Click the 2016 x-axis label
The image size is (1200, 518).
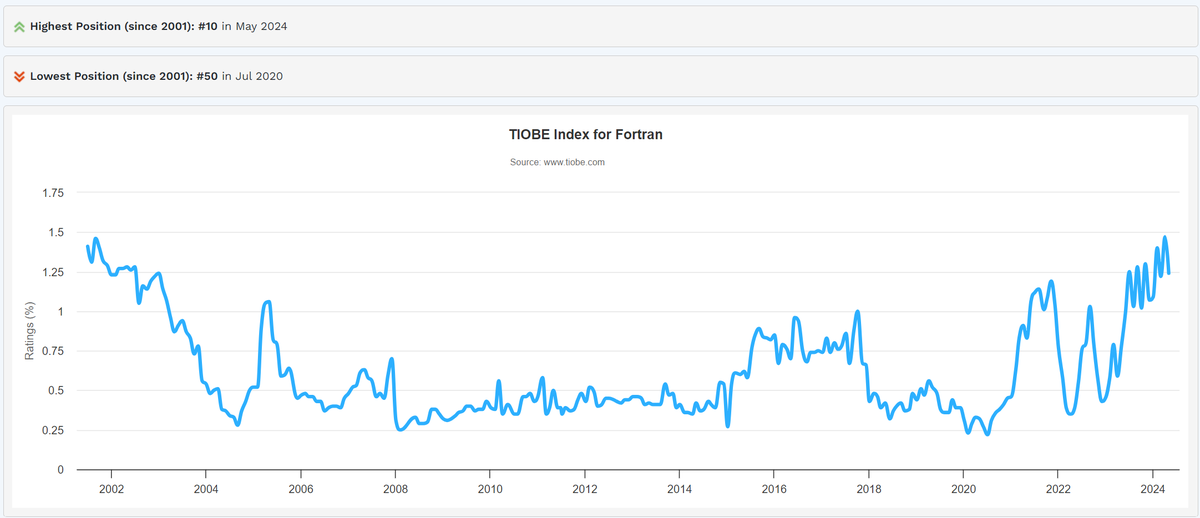(774, 489)
